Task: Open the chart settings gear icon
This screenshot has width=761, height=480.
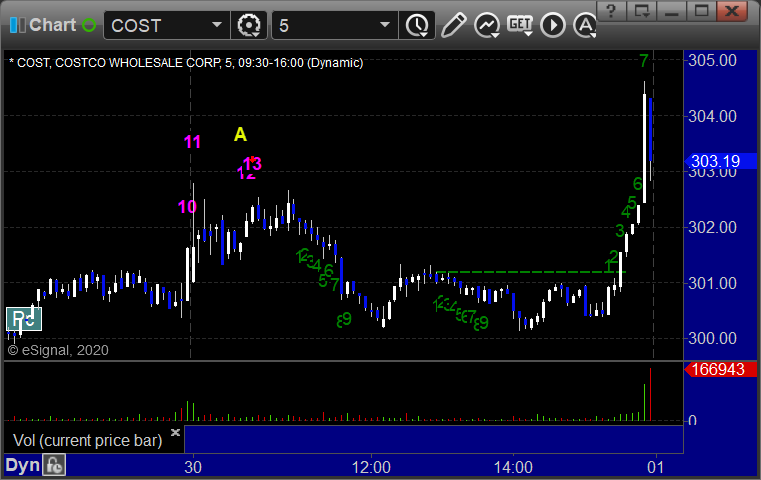Action: (x=249, y=25)
